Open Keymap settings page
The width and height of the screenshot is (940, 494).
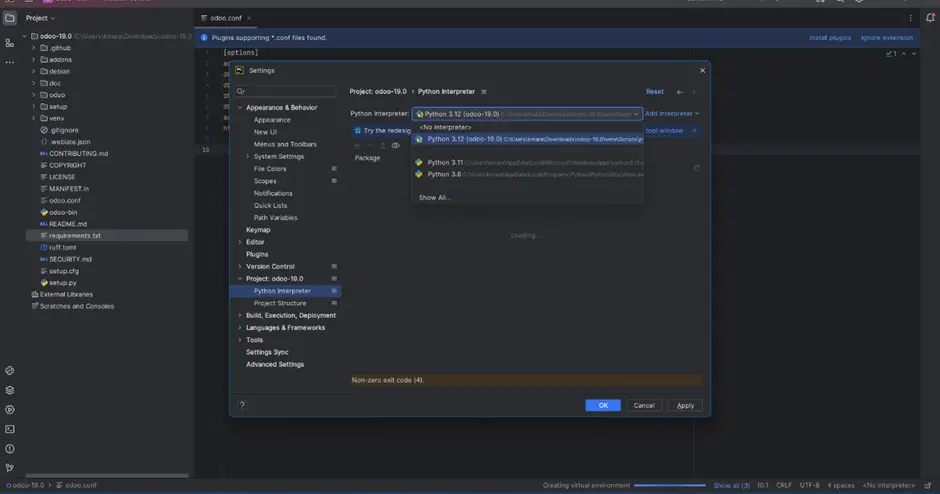pyautogui.click(x=258, y=230)
